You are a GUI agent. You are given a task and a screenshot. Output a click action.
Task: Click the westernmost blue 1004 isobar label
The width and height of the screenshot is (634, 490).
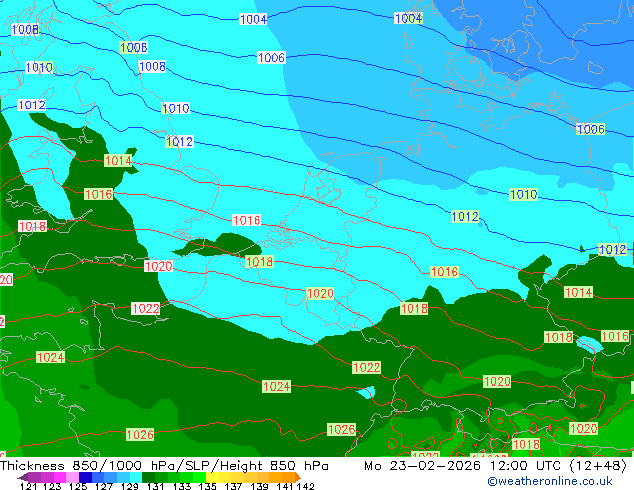254,19
